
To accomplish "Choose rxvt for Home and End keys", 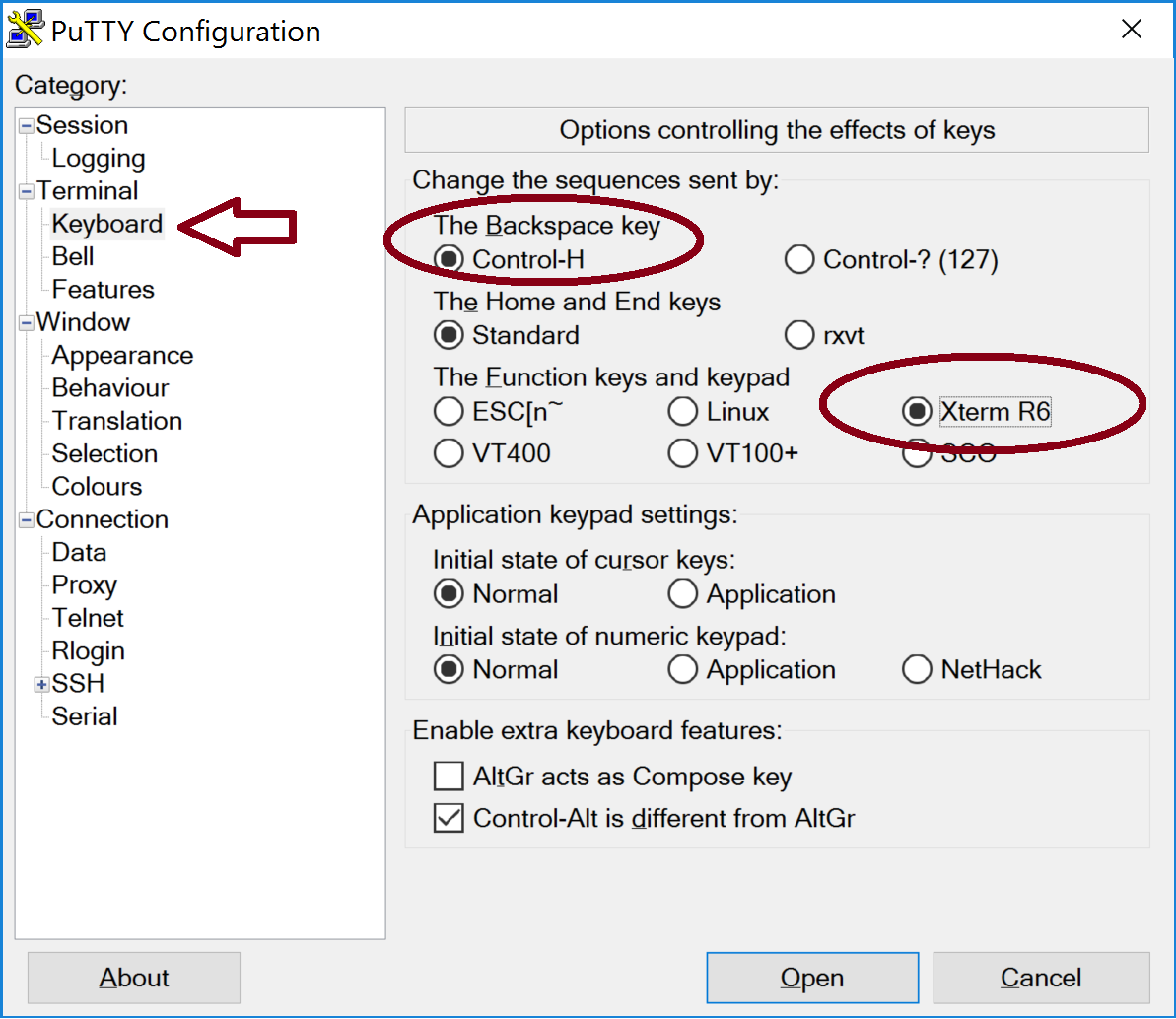I will pyautogui.click(x=798, y=335).
